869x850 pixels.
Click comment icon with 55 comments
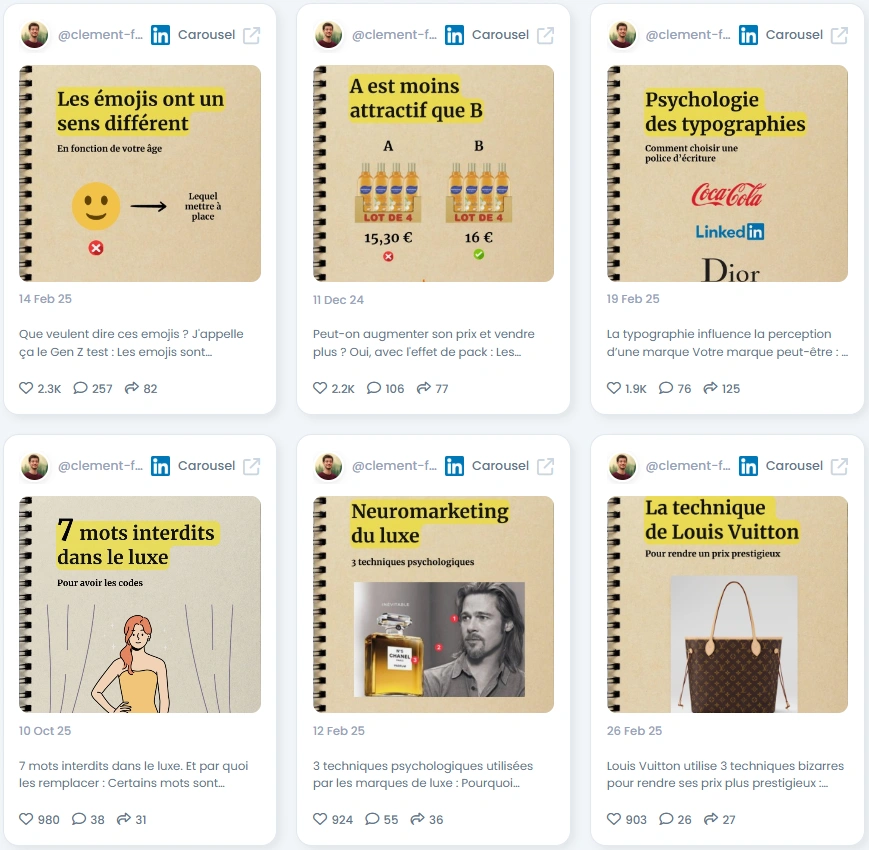pyautogui.click(x=372, y=818)
